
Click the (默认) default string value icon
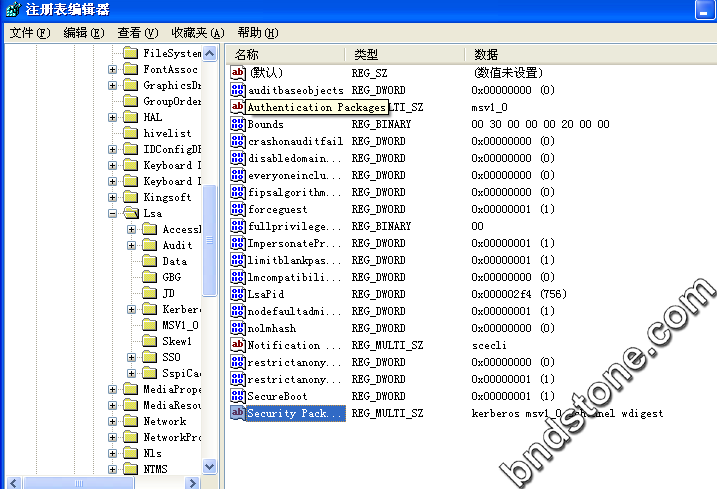click(x=238, y=73)
